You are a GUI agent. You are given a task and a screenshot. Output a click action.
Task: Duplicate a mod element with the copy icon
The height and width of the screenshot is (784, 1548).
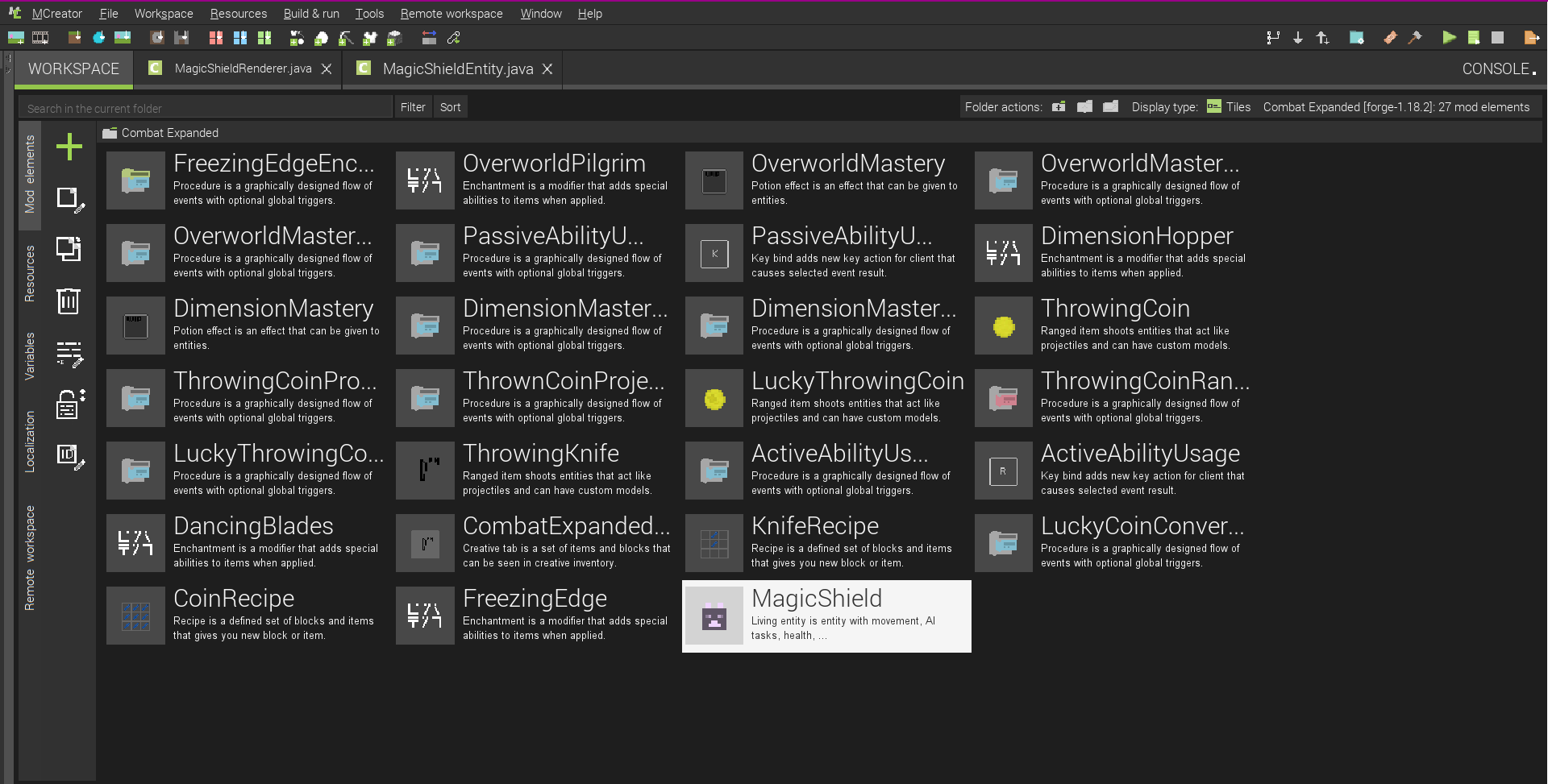tap(69, 250)
